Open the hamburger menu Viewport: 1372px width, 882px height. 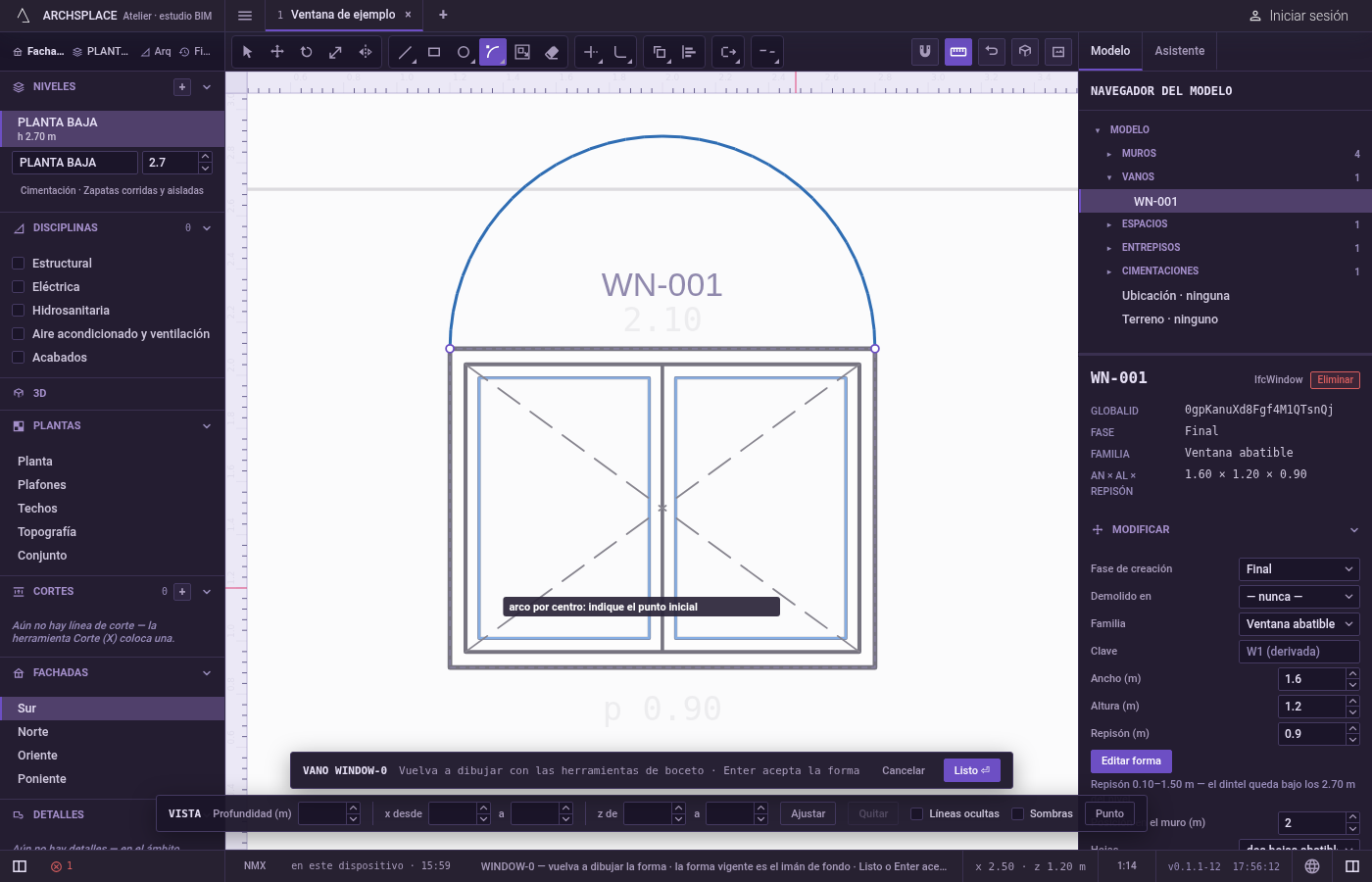pos(245,16)
